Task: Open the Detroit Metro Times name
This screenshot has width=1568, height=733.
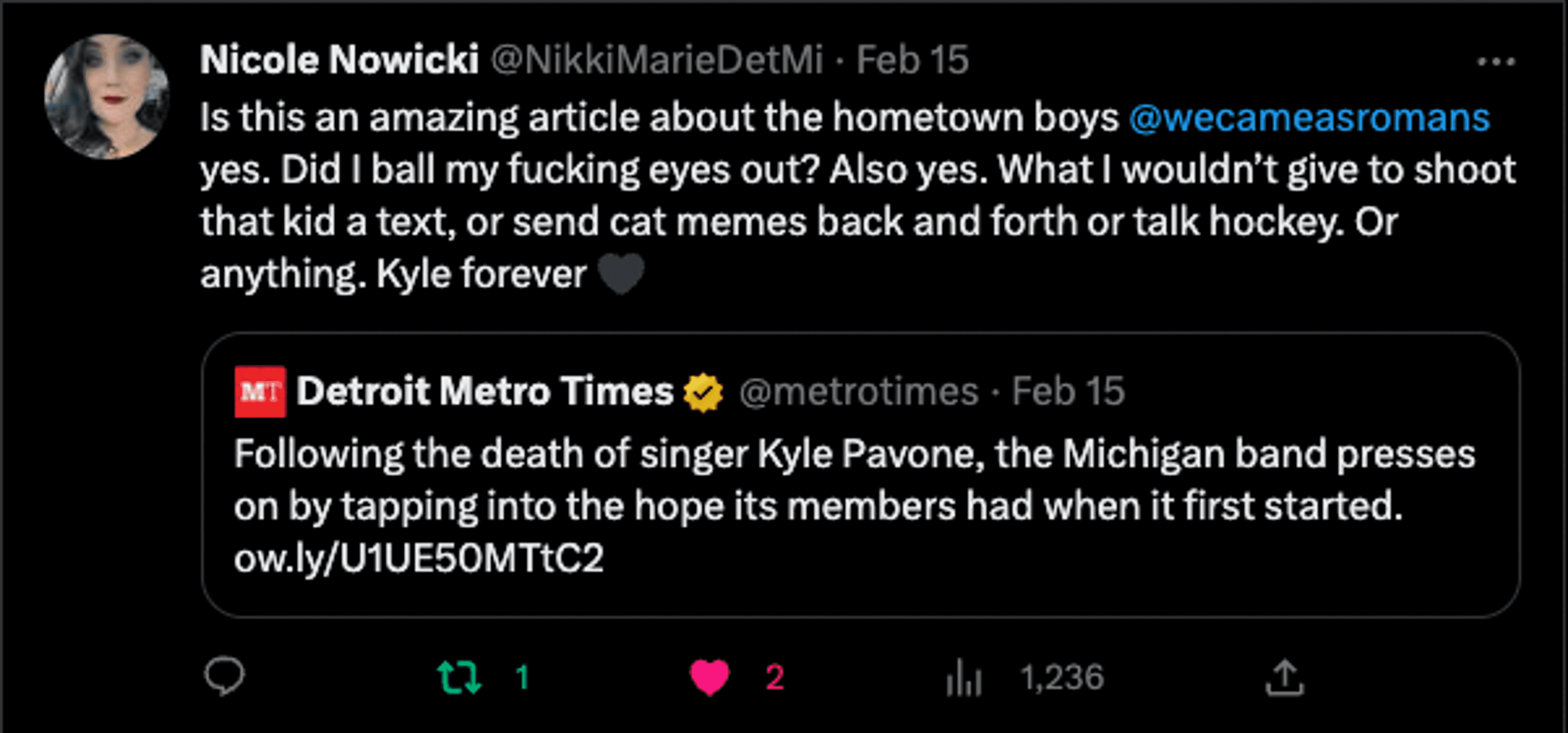Action: click(x=485, y=391)
